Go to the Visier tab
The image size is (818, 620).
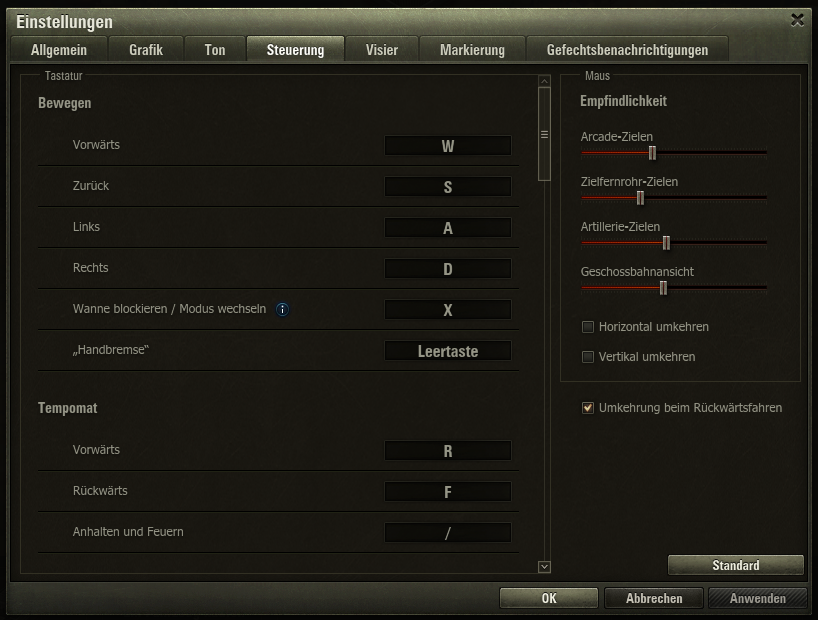coord(382,50)
